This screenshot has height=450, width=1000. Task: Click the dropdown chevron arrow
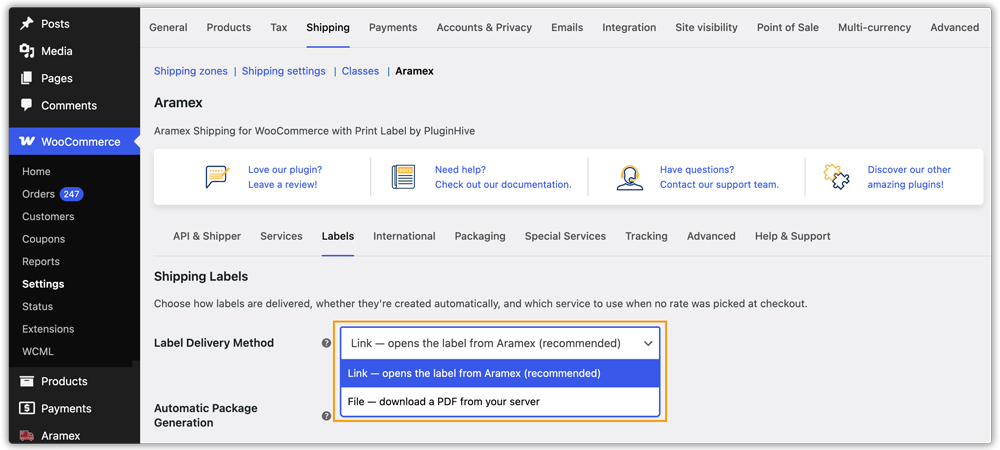click(648, 344)
